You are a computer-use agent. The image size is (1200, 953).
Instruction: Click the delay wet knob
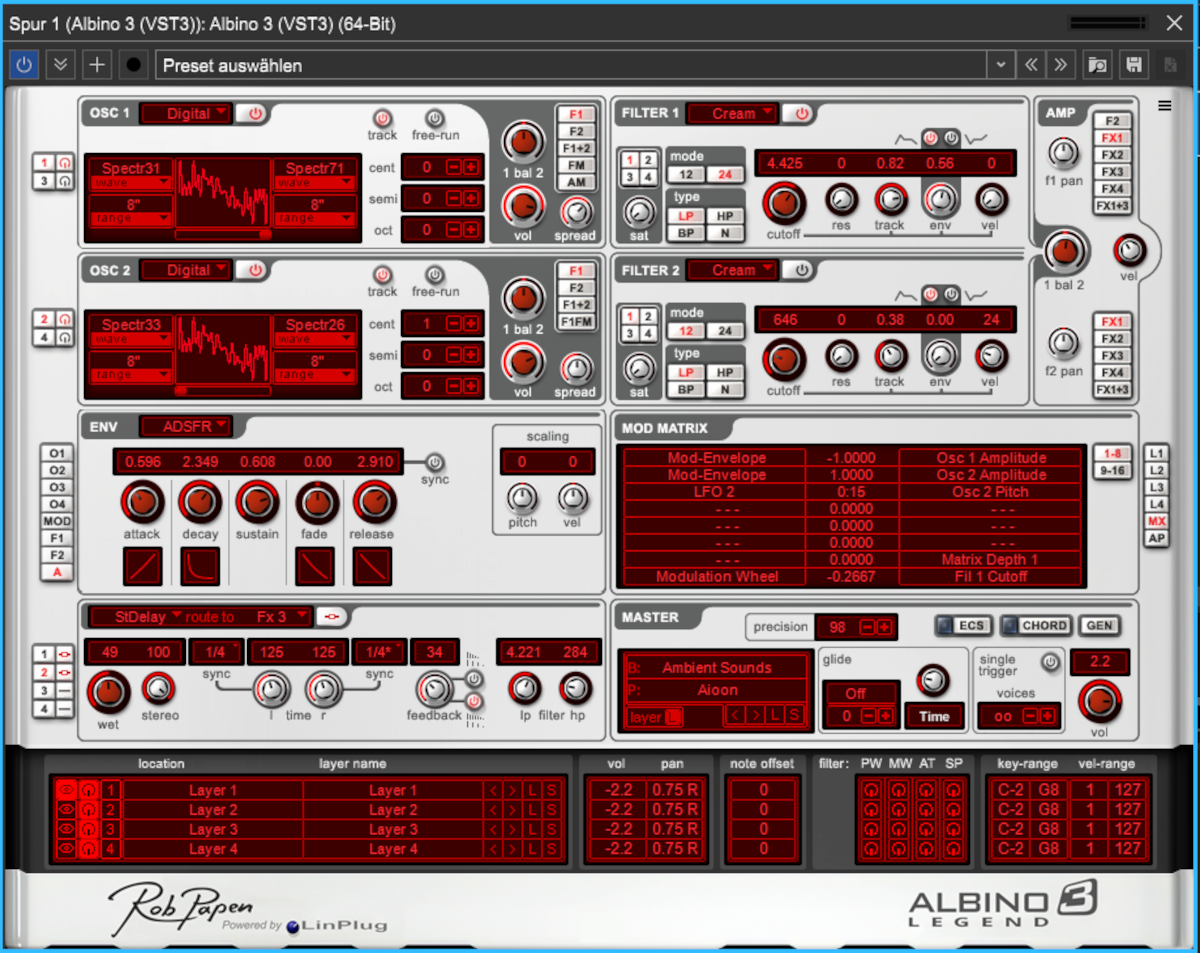(x=109, y=691)
